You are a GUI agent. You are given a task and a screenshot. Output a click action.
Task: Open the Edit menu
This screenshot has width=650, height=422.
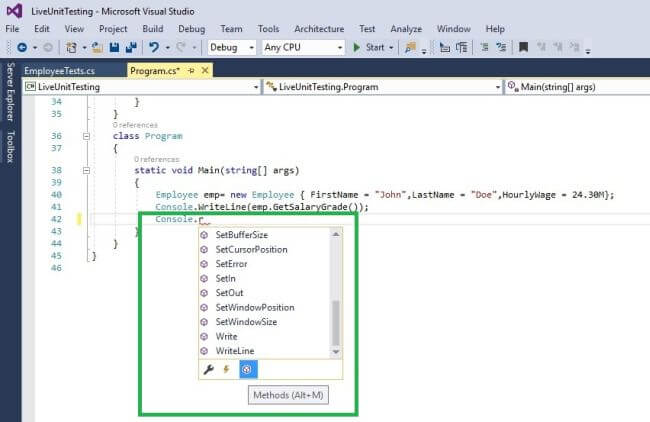42,29
